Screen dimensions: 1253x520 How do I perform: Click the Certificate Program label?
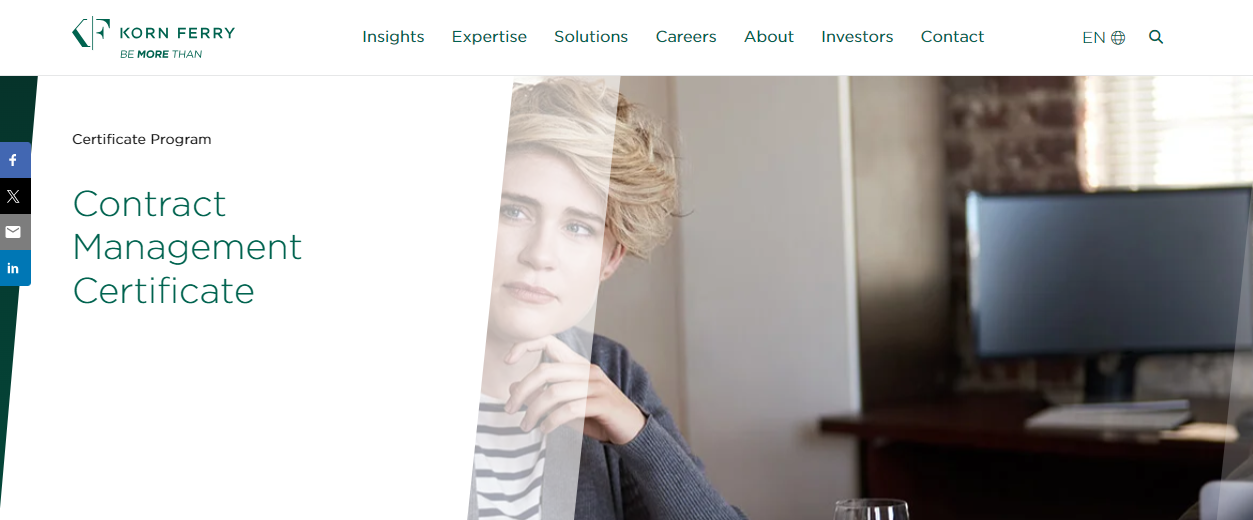(x=142, y=139)
